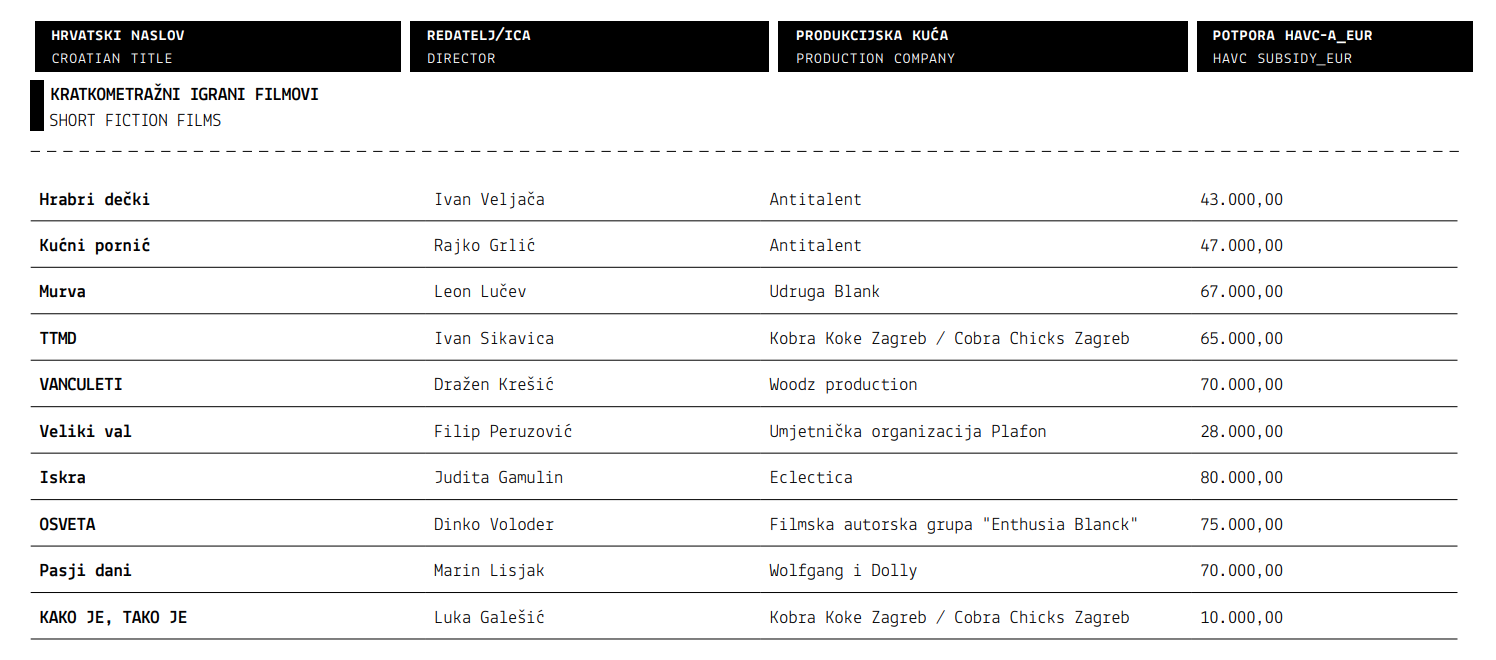
Task: Click the Iskra subsidy amount 80.000,00
Action: pos(1241,477)
